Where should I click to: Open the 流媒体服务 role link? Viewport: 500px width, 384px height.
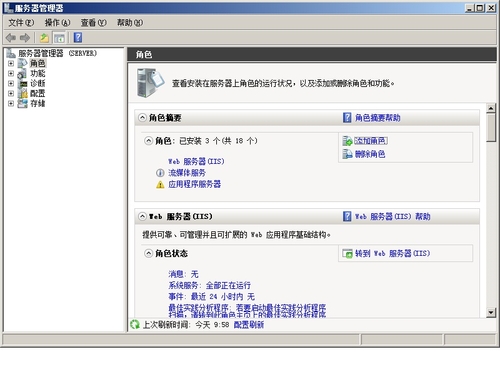(187, 173)
